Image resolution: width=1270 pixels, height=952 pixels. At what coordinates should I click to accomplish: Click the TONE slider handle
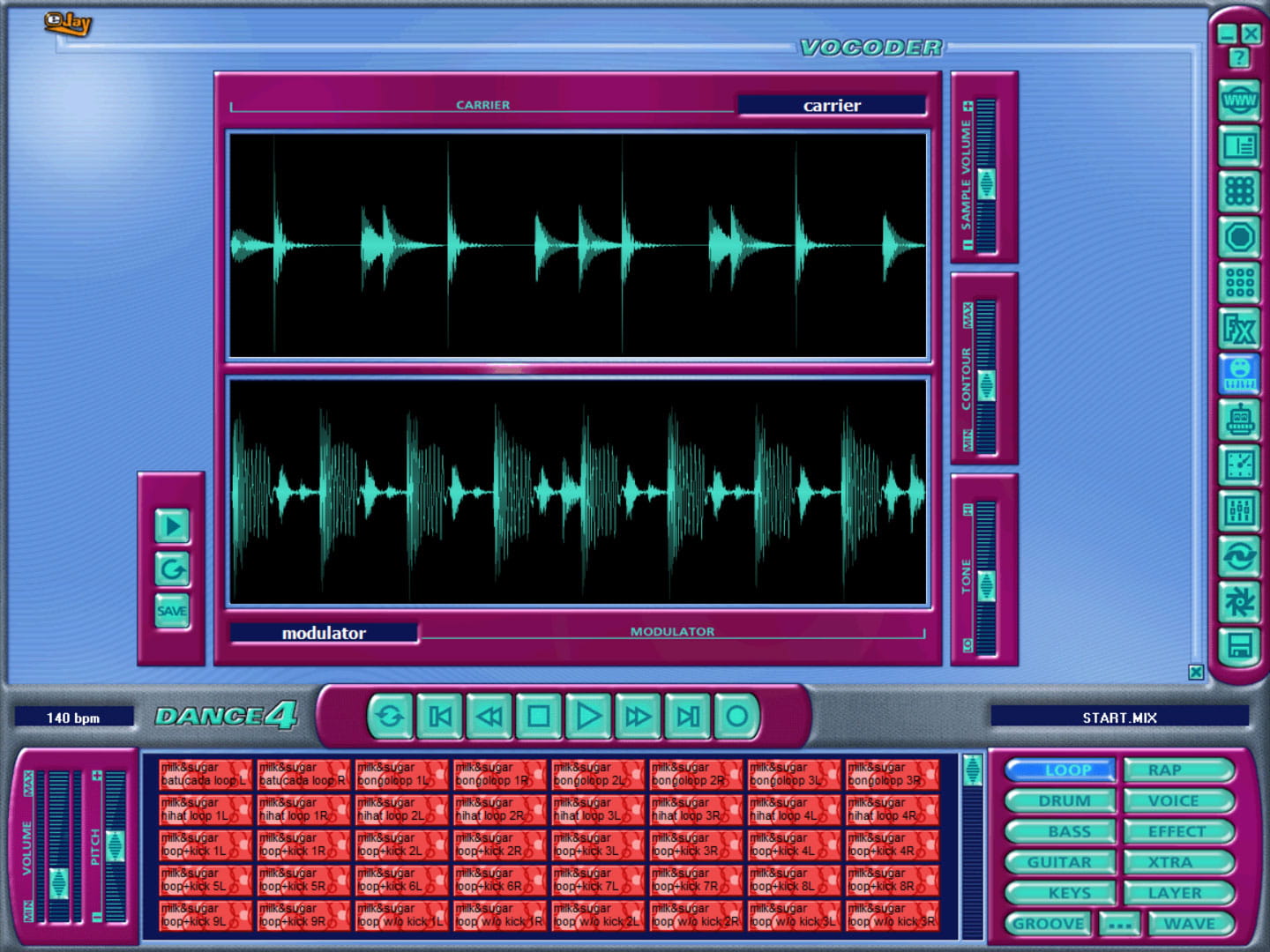point(985,584)
